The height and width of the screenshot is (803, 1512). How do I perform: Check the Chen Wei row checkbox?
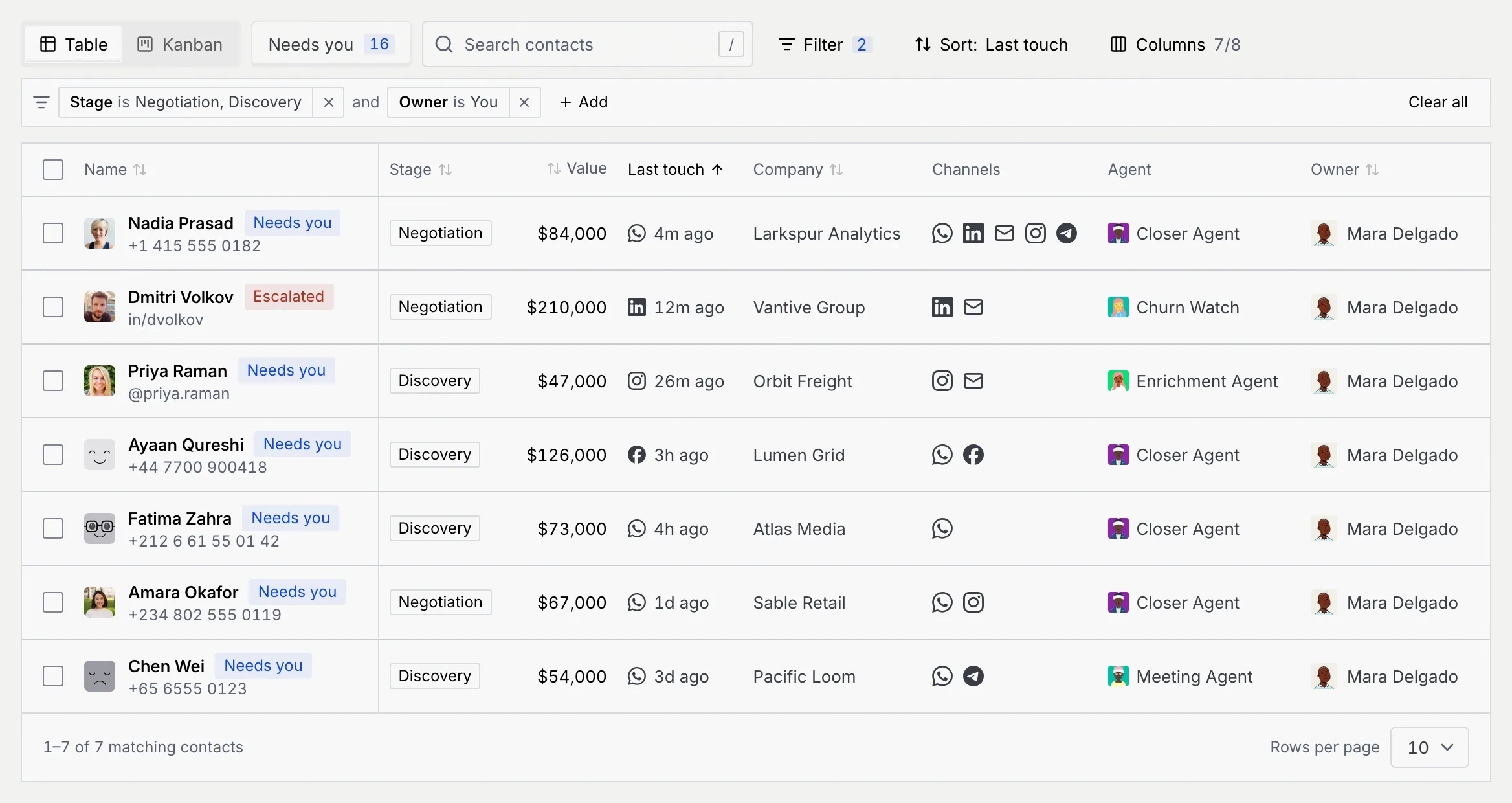pyautogui.click(x=53, y=676)
